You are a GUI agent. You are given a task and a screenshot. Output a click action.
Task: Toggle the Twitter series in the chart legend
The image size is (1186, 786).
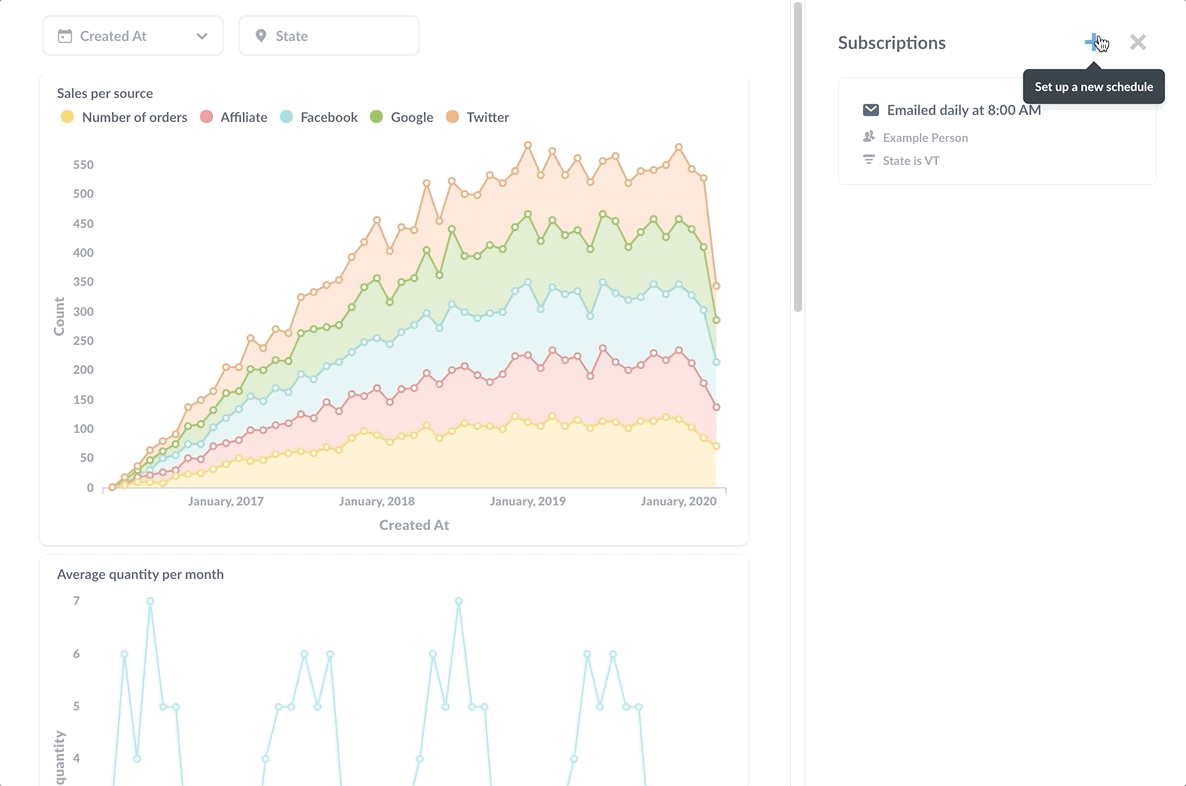452,117
